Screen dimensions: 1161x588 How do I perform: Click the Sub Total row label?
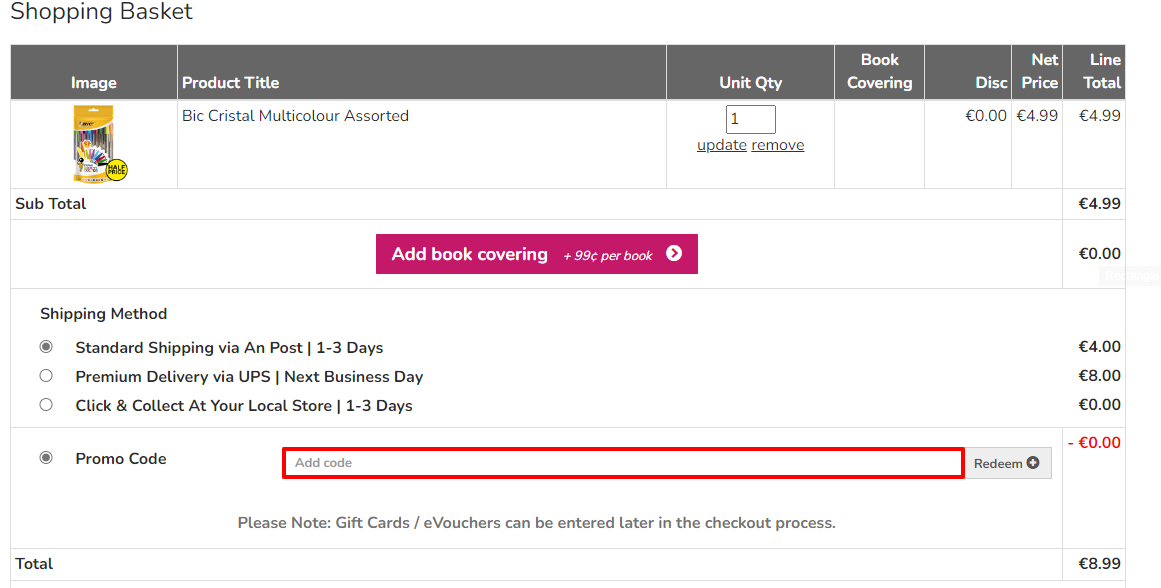[50, 203]
